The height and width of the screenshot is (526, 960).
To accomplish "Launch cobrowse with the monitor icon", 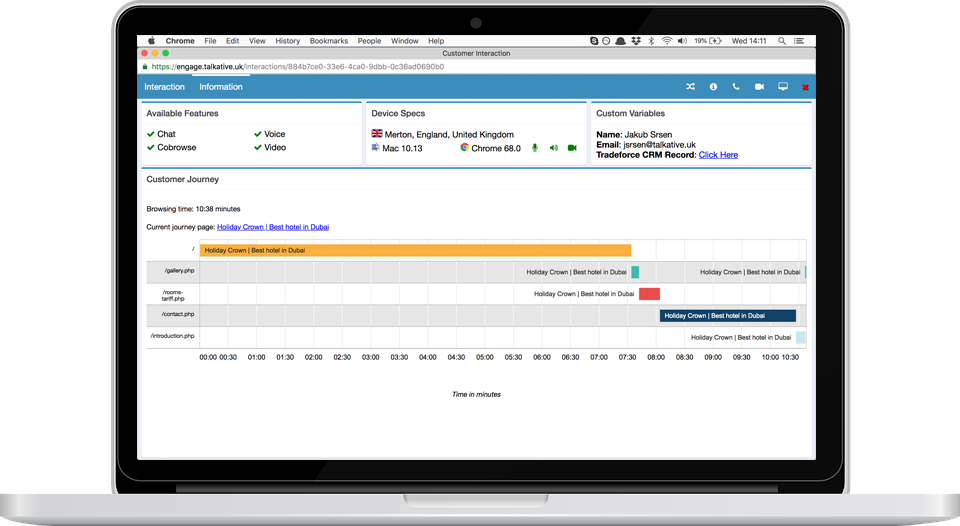I will 782,87.
